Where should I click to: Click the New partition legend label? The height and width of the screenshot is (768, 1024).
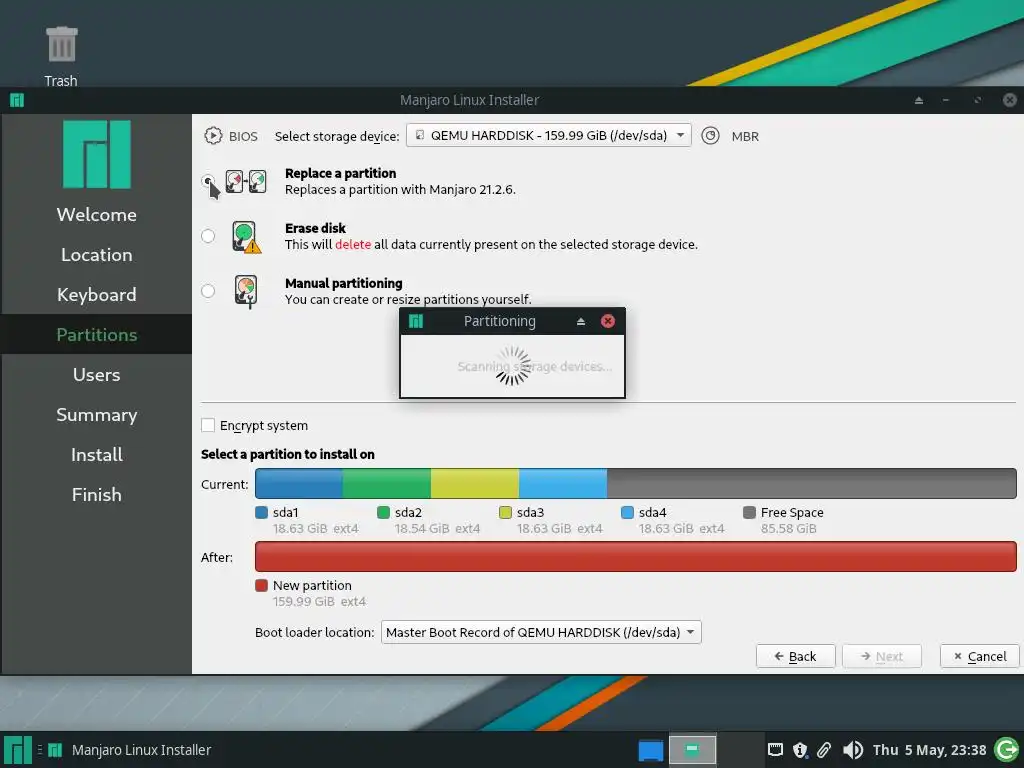tap(312, 586)
